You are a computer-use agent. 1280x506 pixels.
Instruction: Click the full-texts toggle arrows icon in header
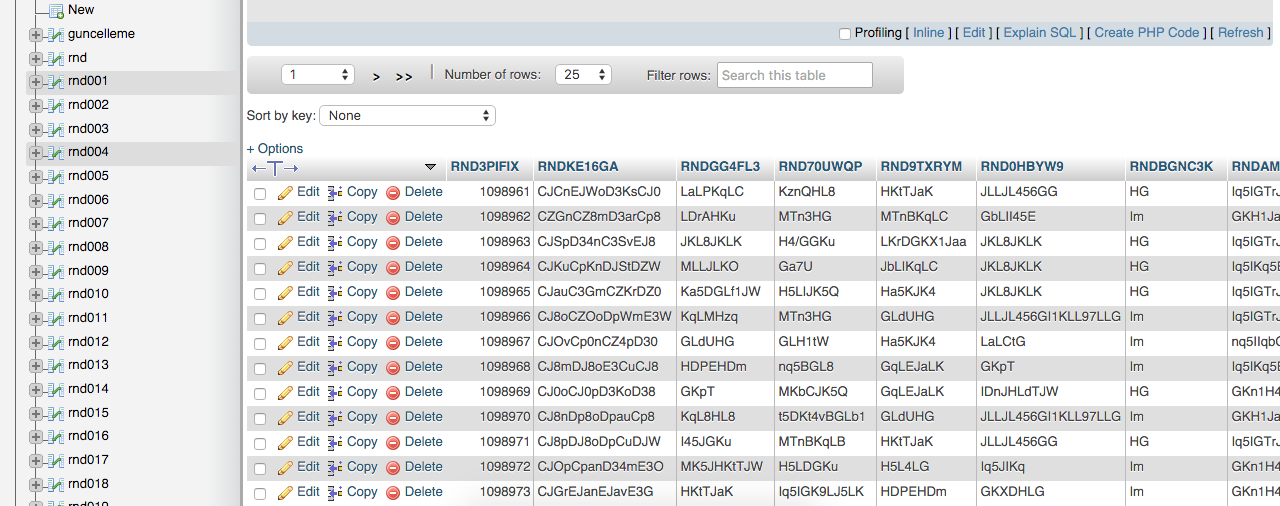click(275, 168)
